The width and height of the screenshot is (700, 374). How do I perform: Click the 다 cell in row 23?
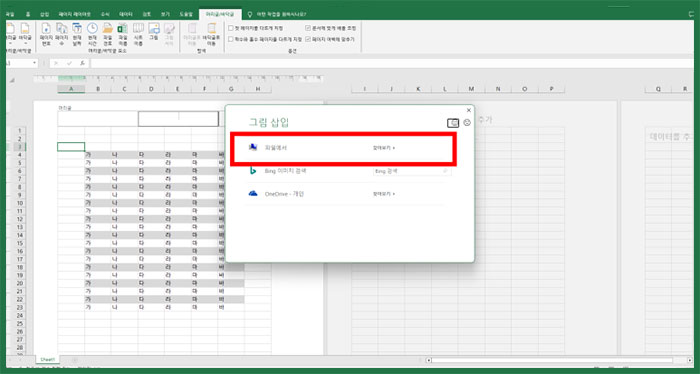click(151, 308)
